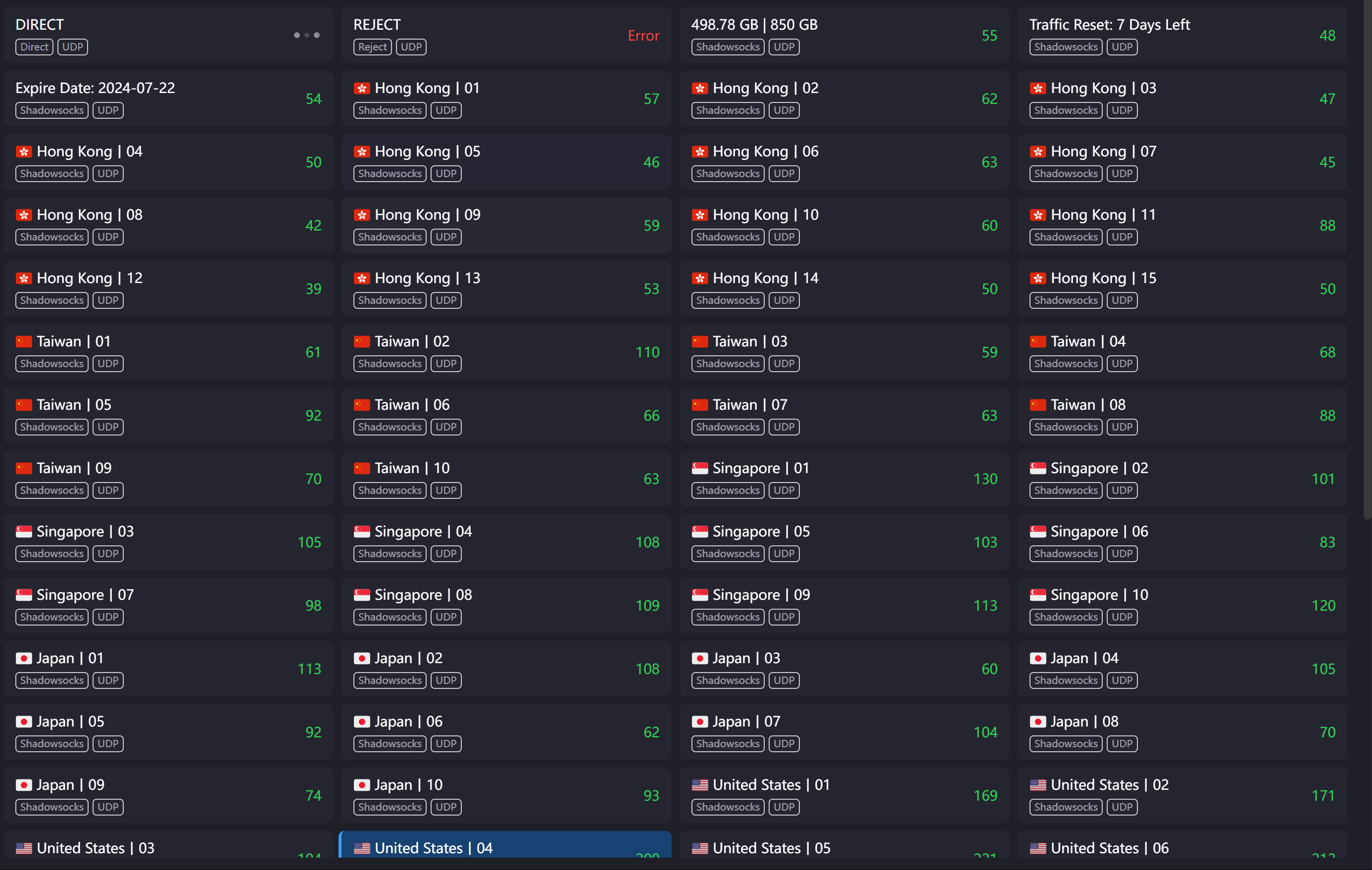Test latency value 110 on Taiwan | 02
Viewport: 1372px width, 870px height.
point(647,353)
